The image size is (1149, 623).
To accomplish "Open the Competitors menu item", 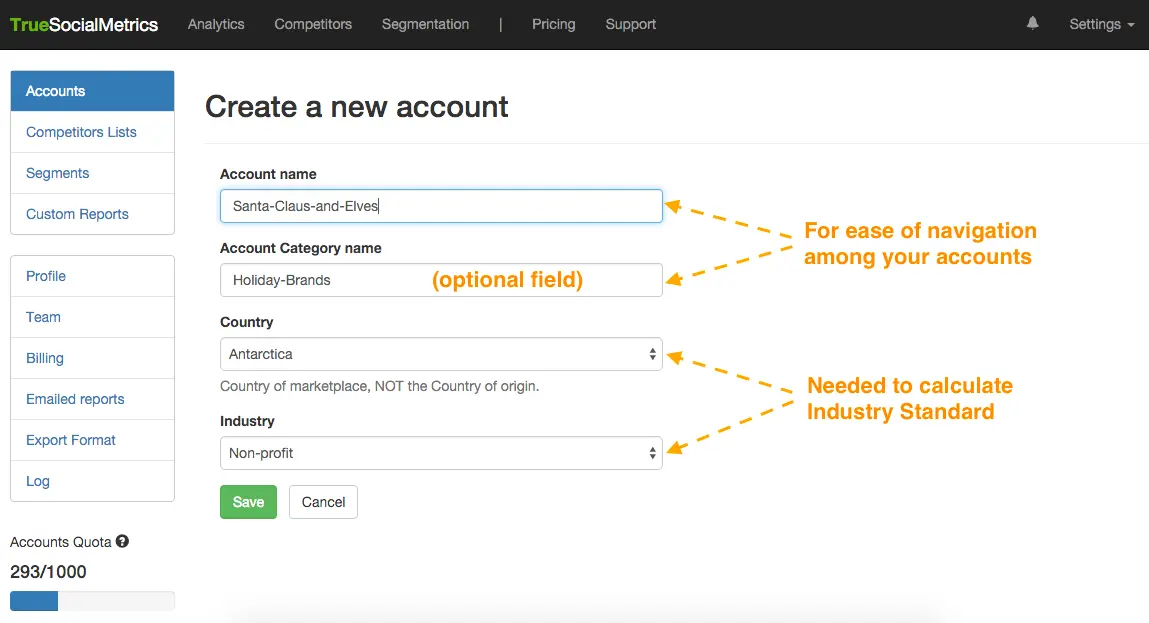I will point(313,24).
